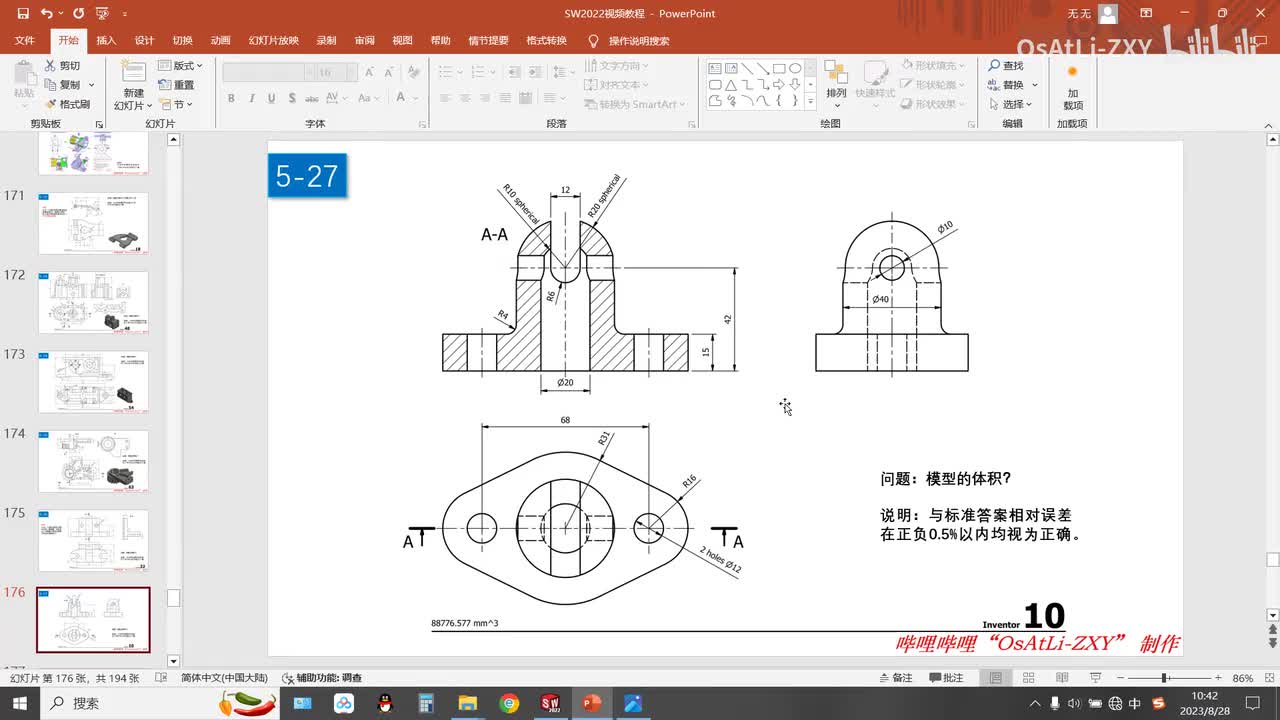1280x720 pixels.
Task: Expand the shapes gallery More arrow
Action: click(x=810, y=101)
